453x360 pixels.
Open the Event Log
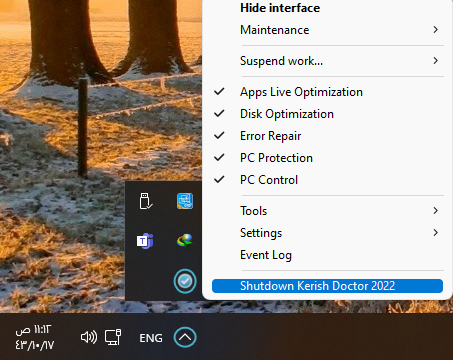coord(327,255)
